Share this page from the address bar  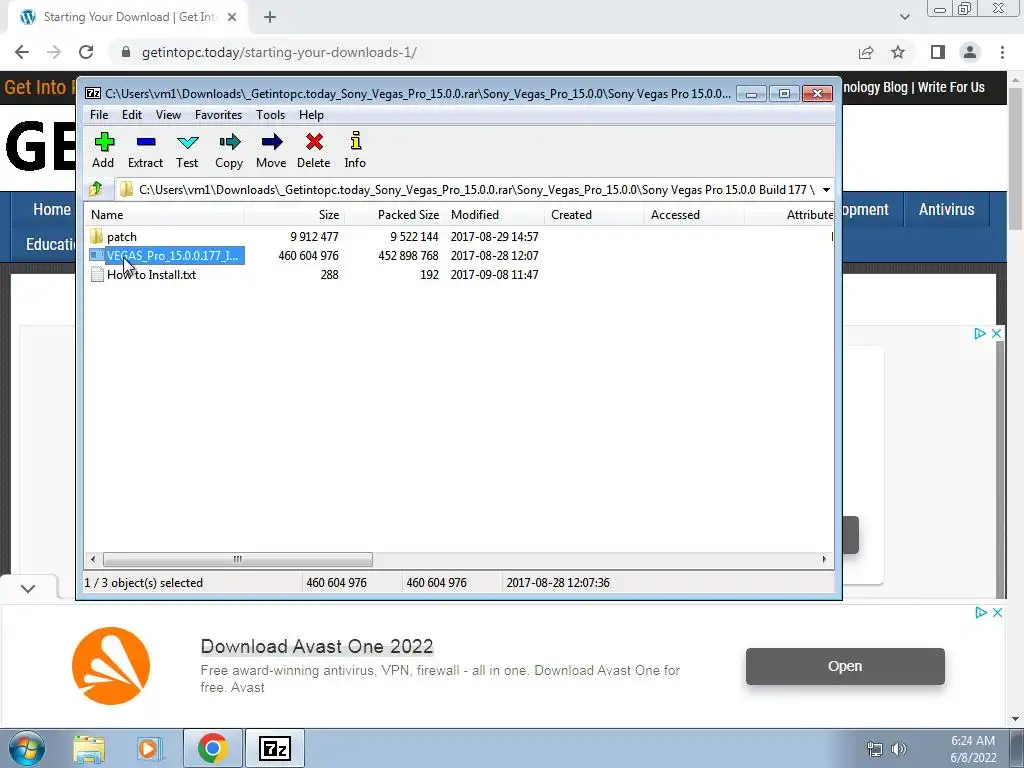866,52
